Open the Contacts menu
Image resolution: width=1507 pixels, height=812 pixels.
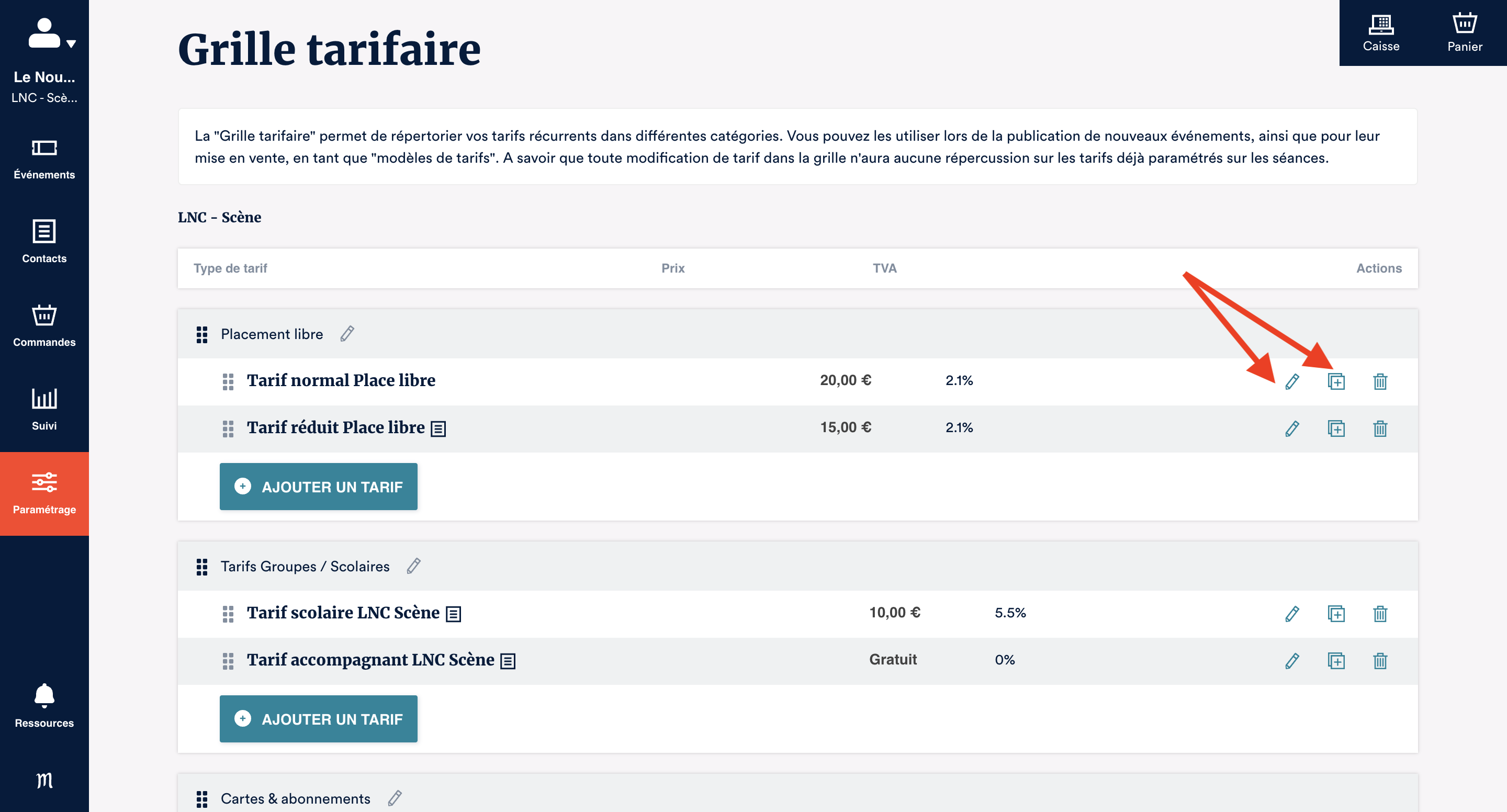pos(44,242)
